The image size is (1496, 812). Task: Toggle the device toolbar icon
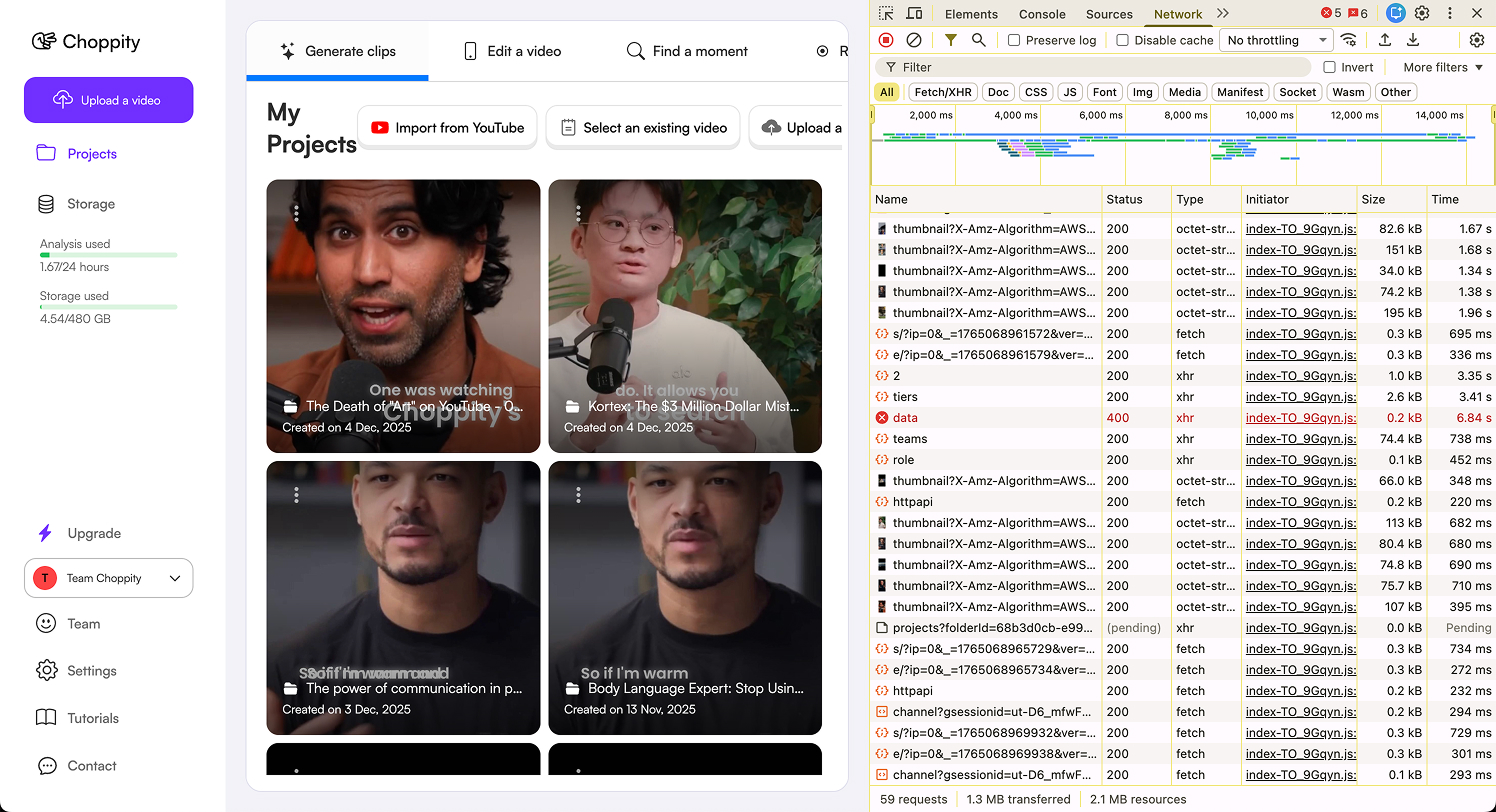914,14
